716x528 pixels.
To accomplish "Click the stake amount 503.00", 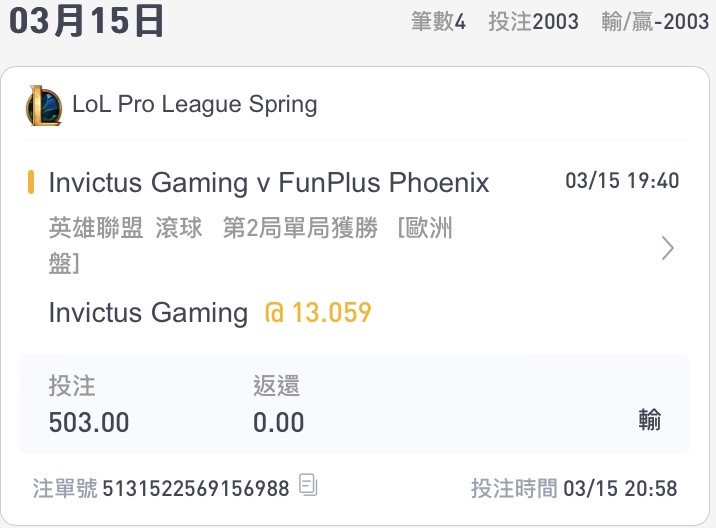I will (89, 422).
